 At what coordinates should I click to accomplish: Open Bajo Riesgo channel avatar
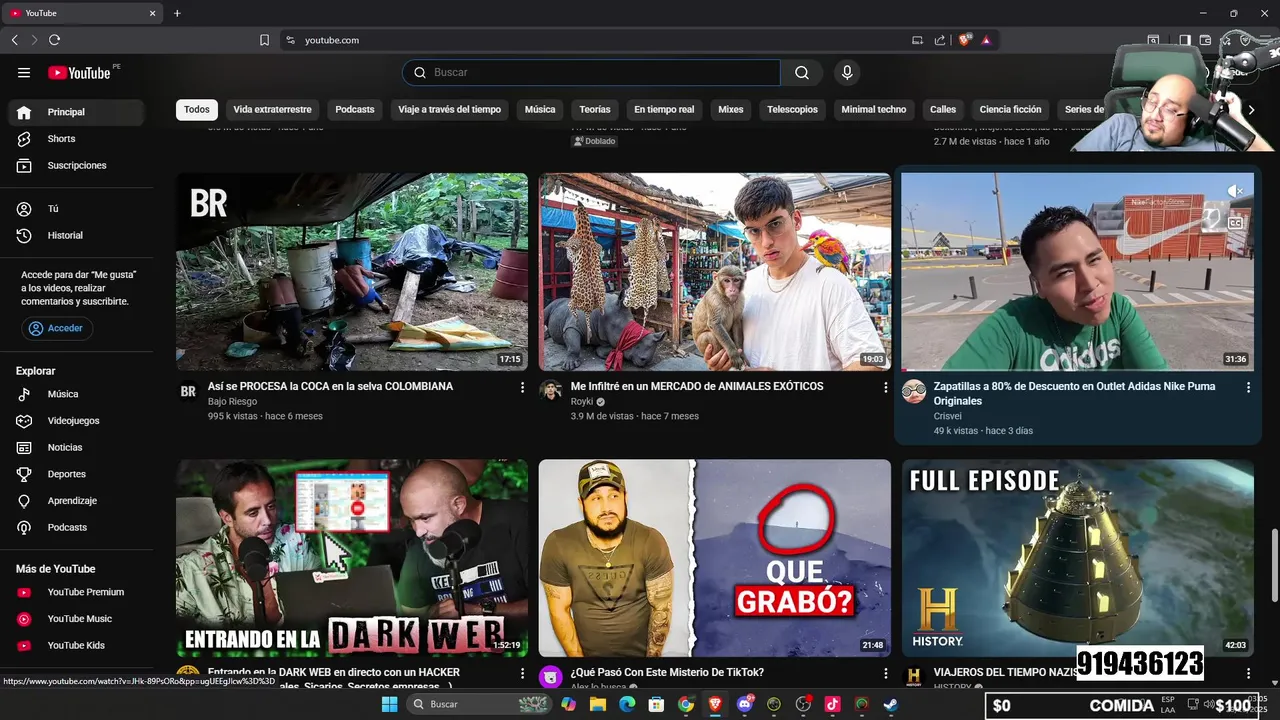click(x=188, y=391)
